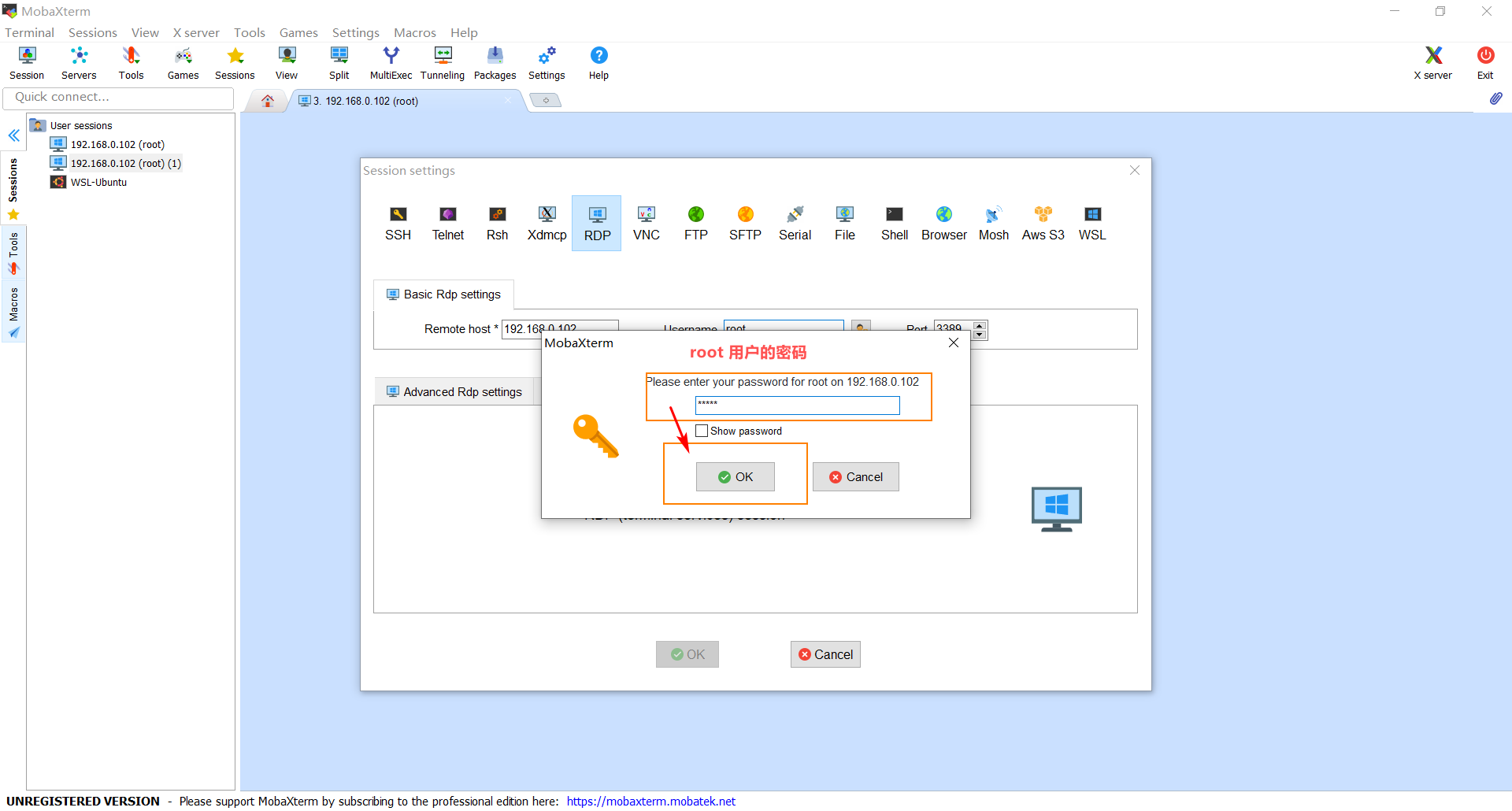Decrease port with spinner down arrow
Viewport: 1512px width, 811px height.
pyautogui.click(x=980, y=335)
